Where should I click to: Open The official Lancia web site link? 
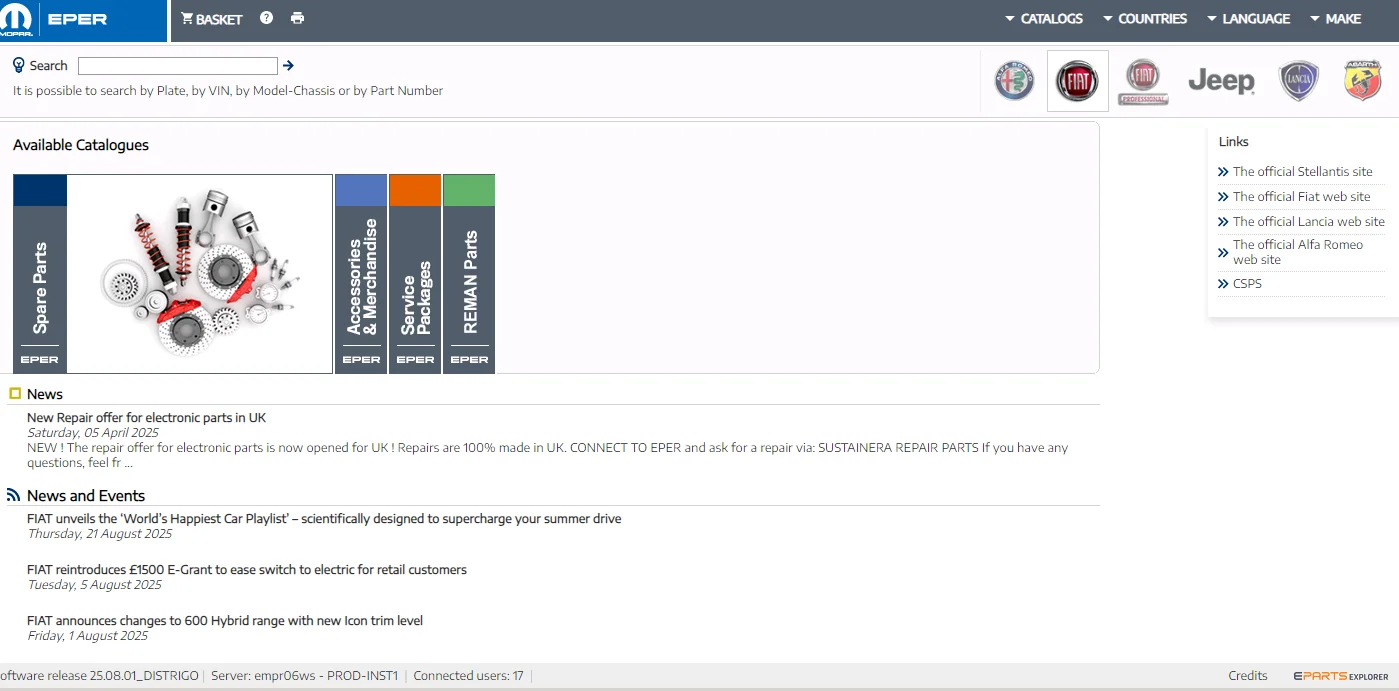click(1309, 221)
